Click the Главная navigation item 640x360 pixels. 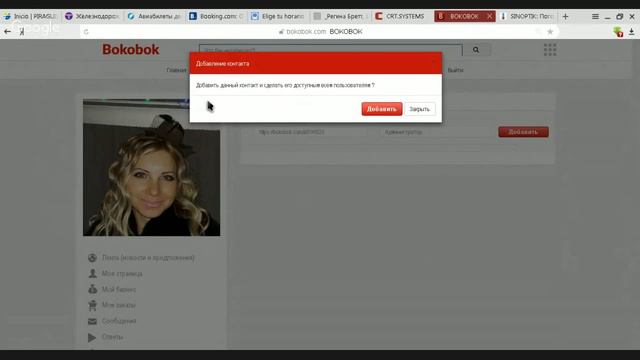coord(176,70)
